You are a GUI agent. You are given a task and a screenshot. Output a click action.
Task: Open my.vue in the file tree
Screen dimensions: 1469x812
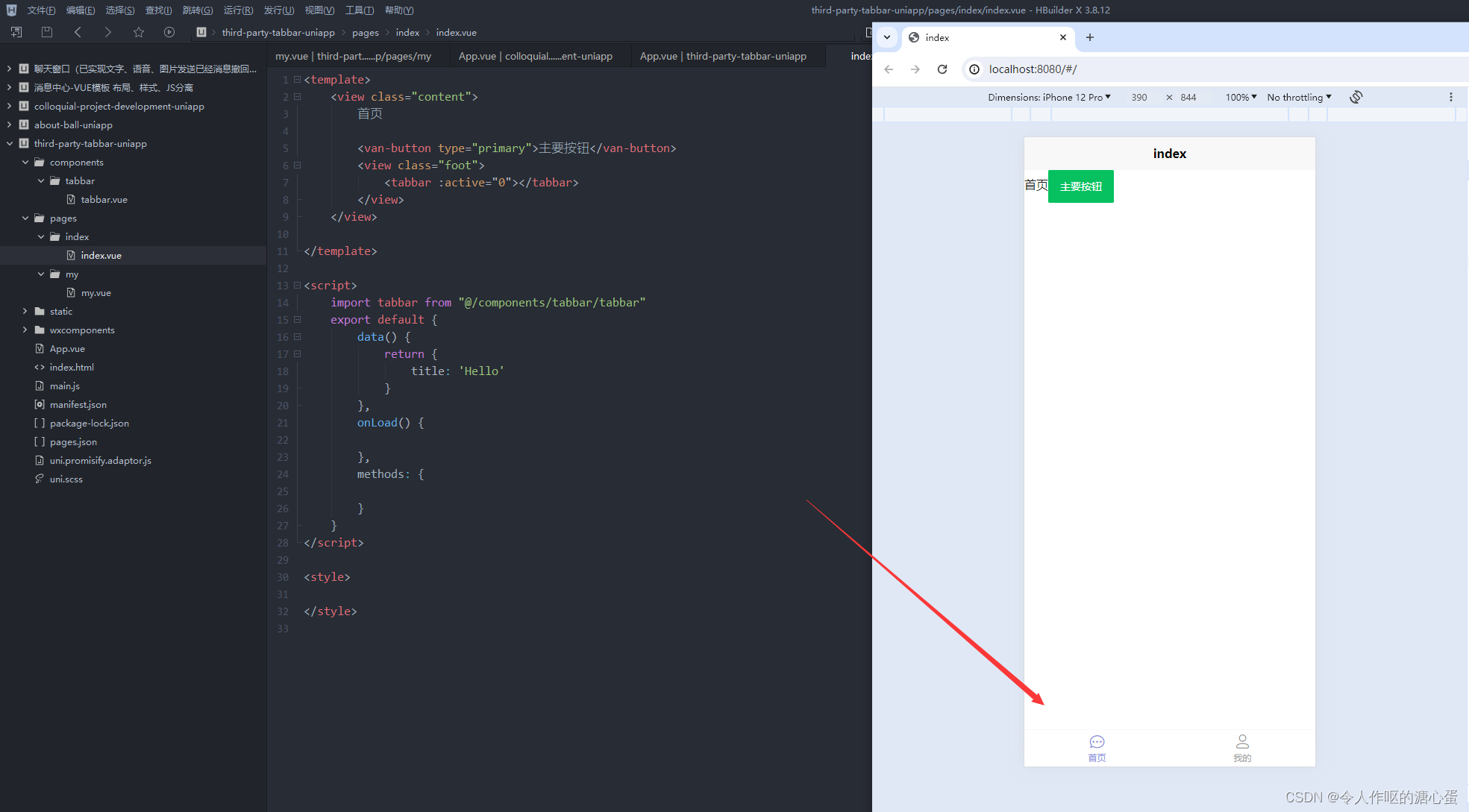click(95, 292)
